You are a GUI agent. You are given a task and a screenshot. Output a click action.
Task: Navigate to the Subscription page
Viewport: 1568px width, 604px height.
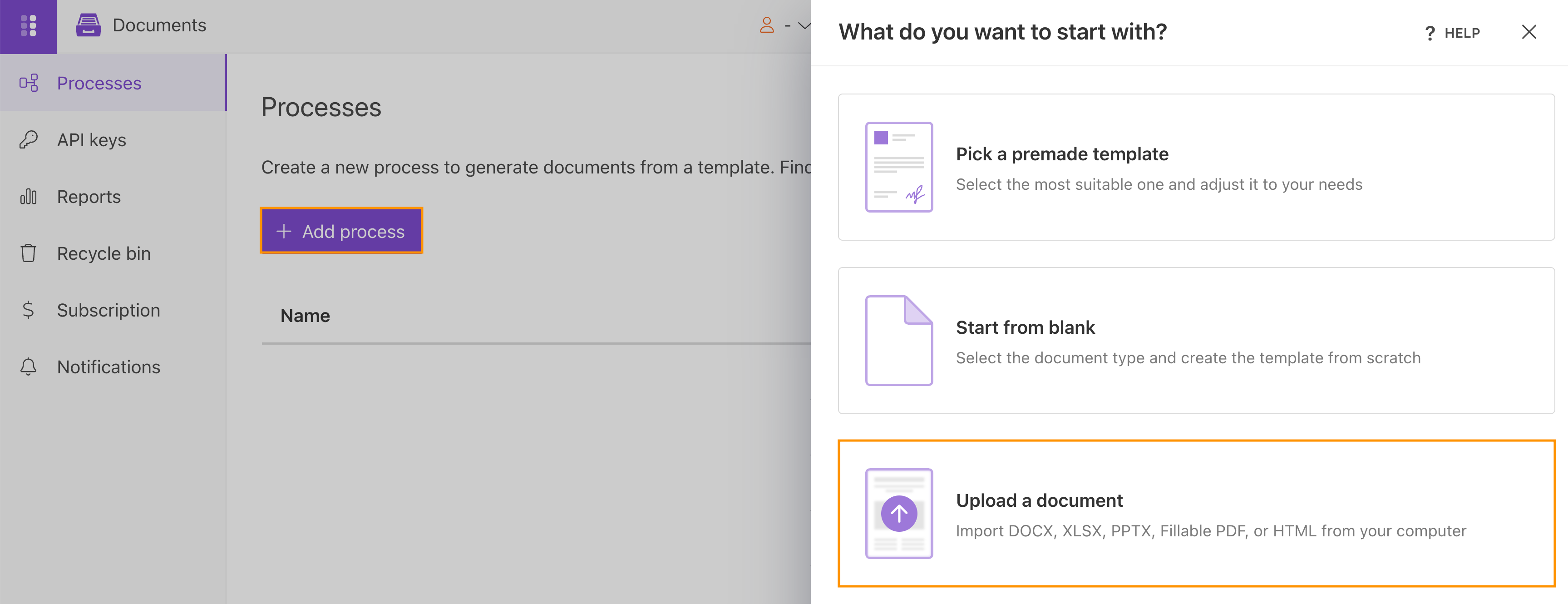pyautogui.click(x=113, y=310)
